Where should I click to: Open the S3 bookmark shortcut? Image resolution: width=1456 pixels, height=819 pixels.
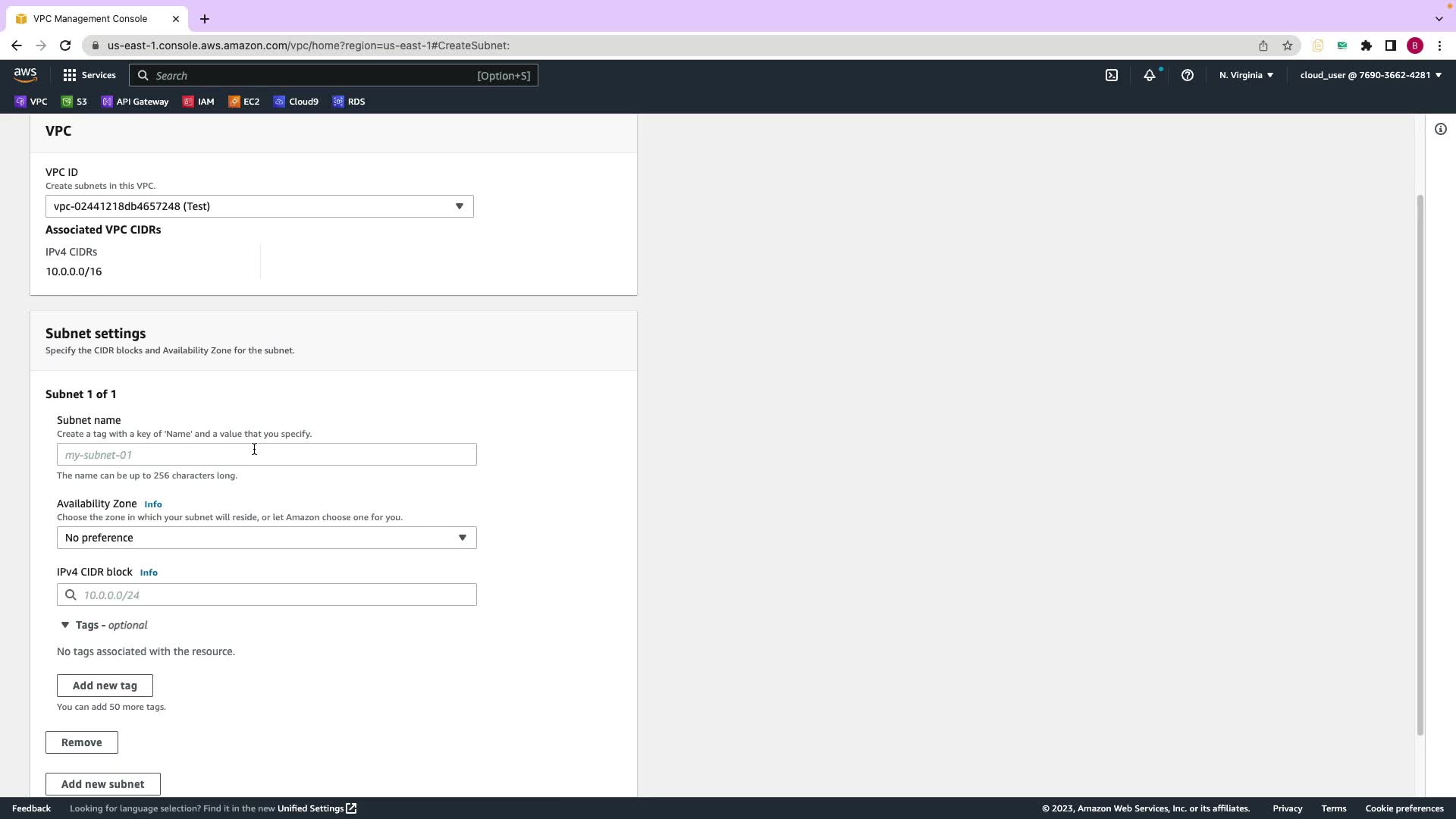(x=74, y=102)
